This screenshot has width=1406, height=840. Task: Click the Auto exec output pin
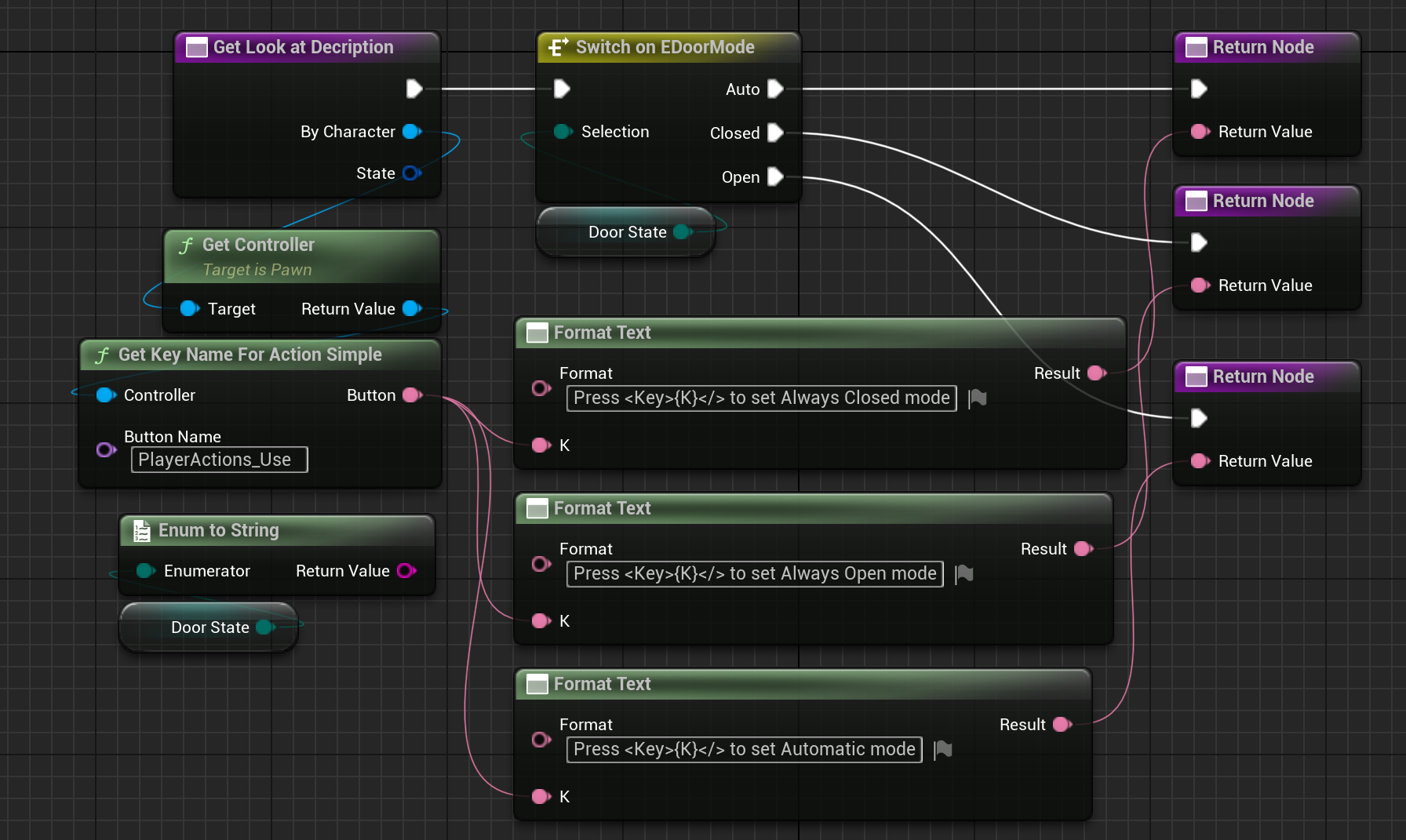(775, 89)
